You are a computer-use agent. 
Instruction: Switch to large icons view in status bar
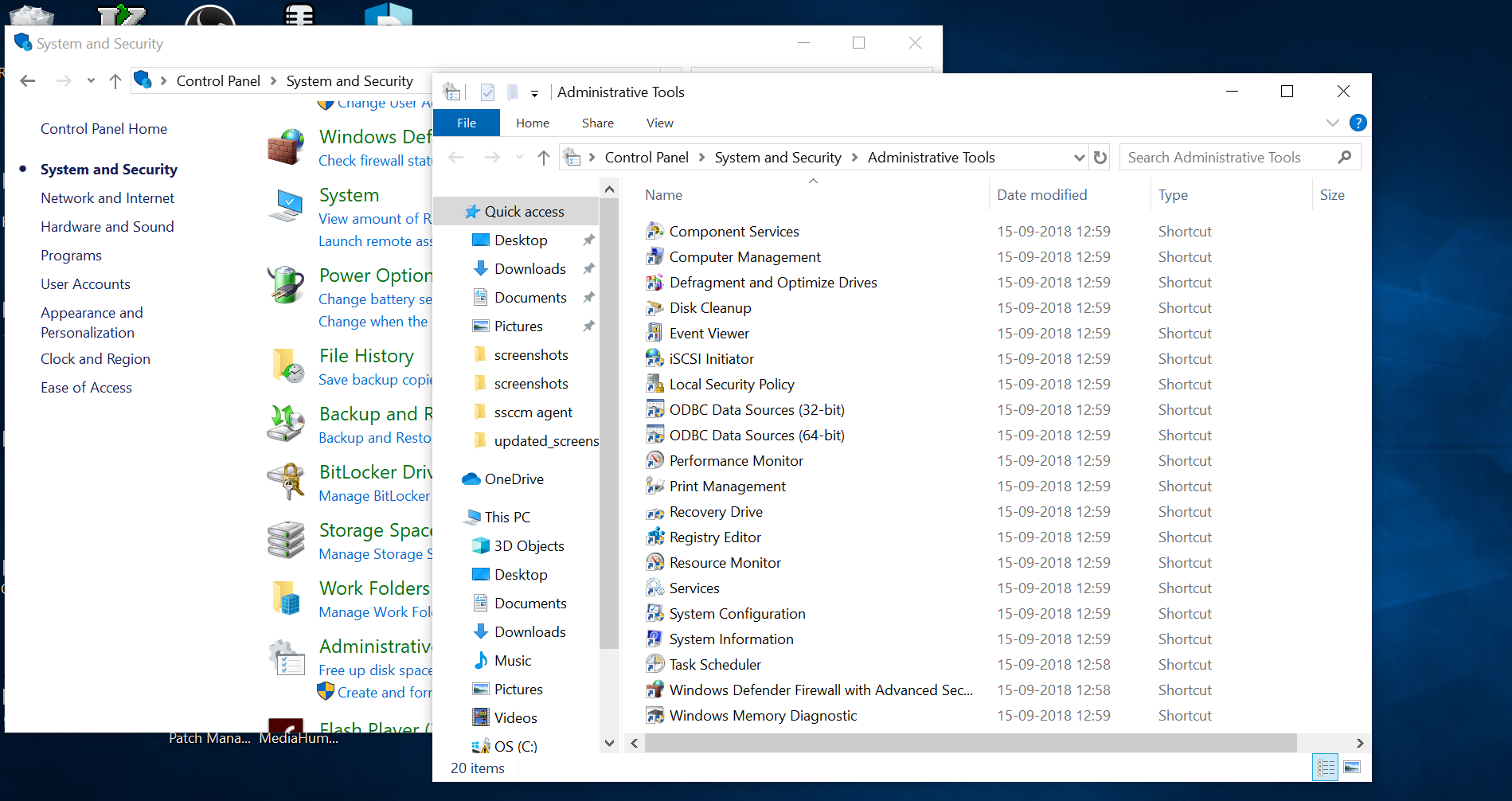[x=1354, y=767]
